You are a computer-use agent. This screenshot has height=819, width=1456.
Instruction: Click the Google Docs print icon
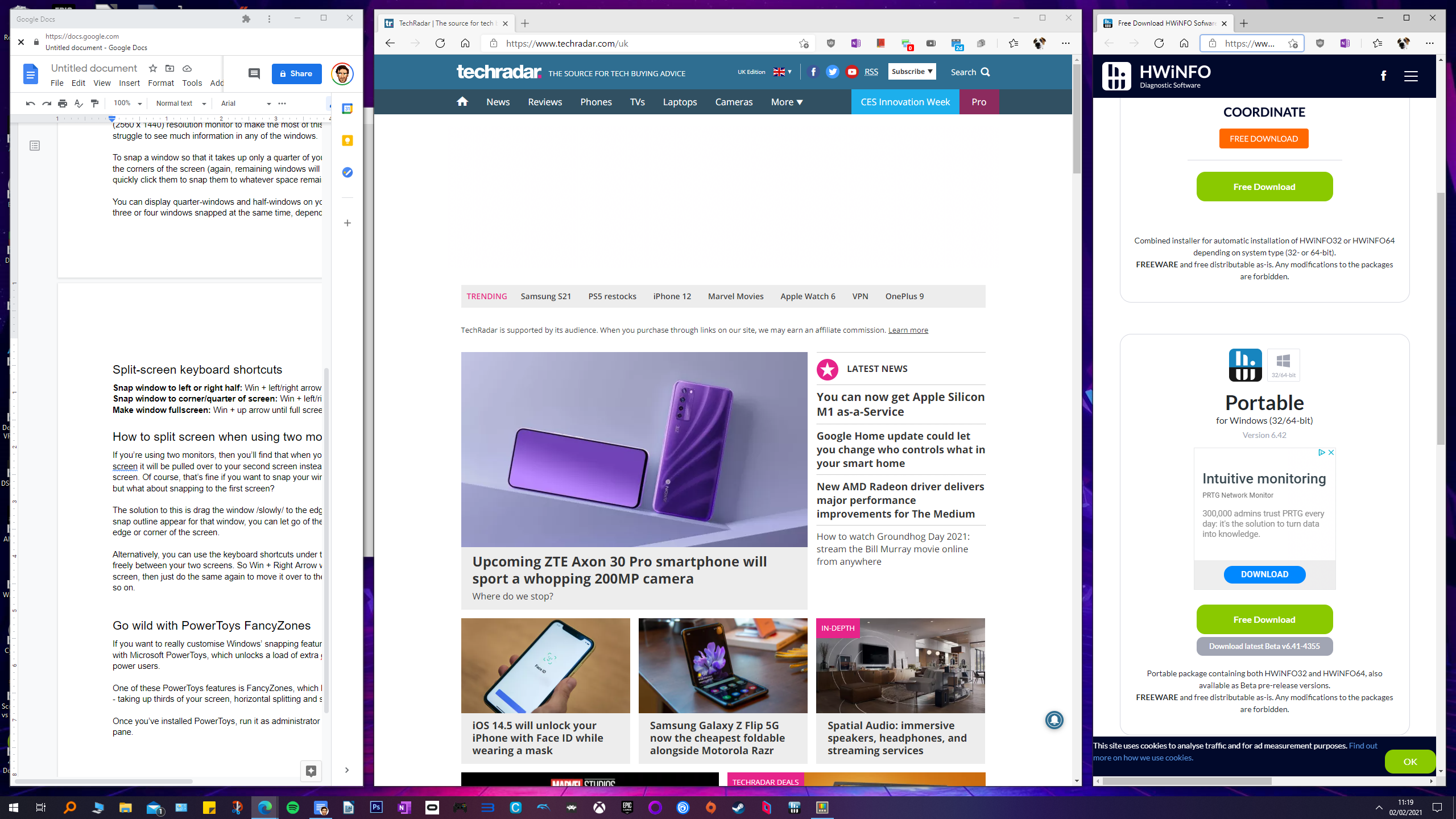(x=61, y=103)
